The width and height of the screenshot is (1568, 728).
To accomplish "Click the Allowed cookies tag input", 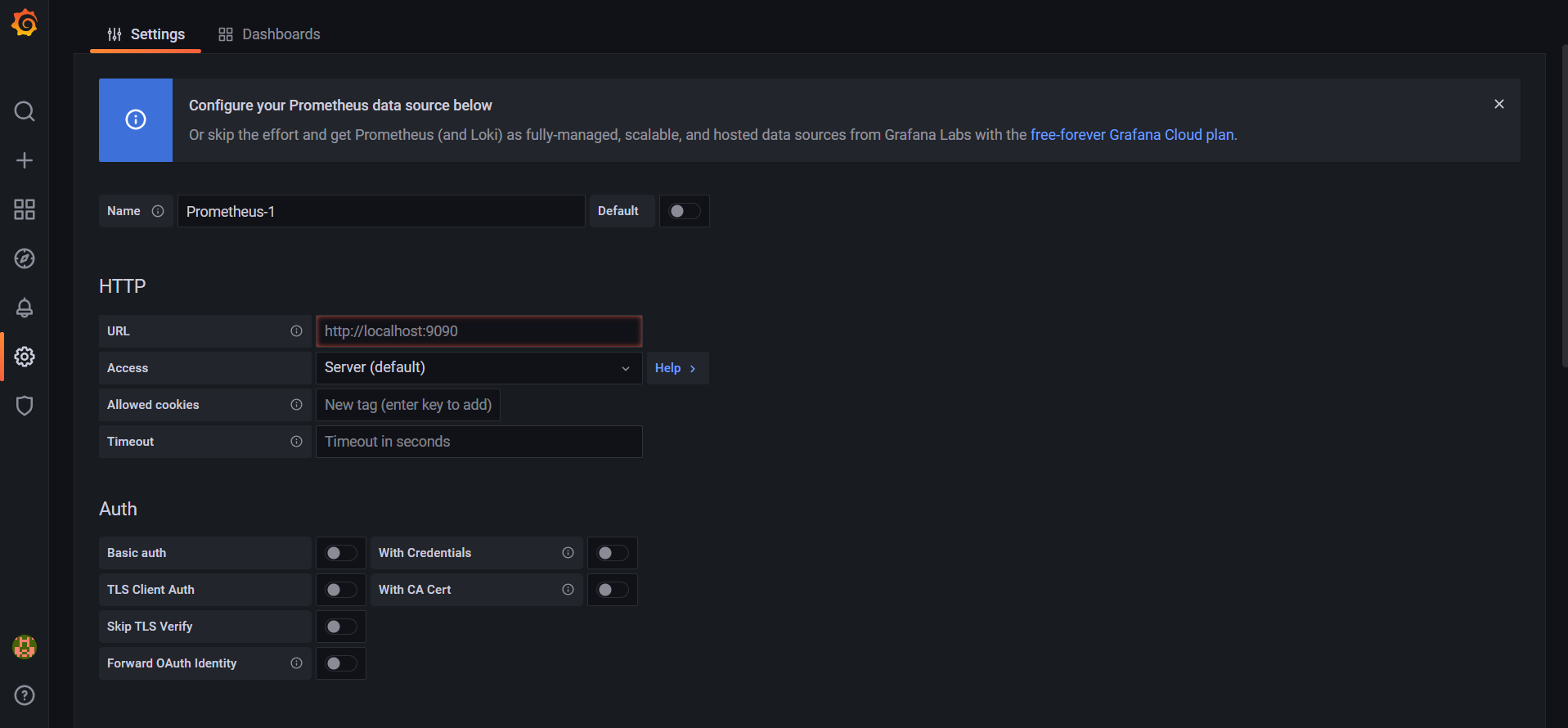I will [x=408, y=405].
